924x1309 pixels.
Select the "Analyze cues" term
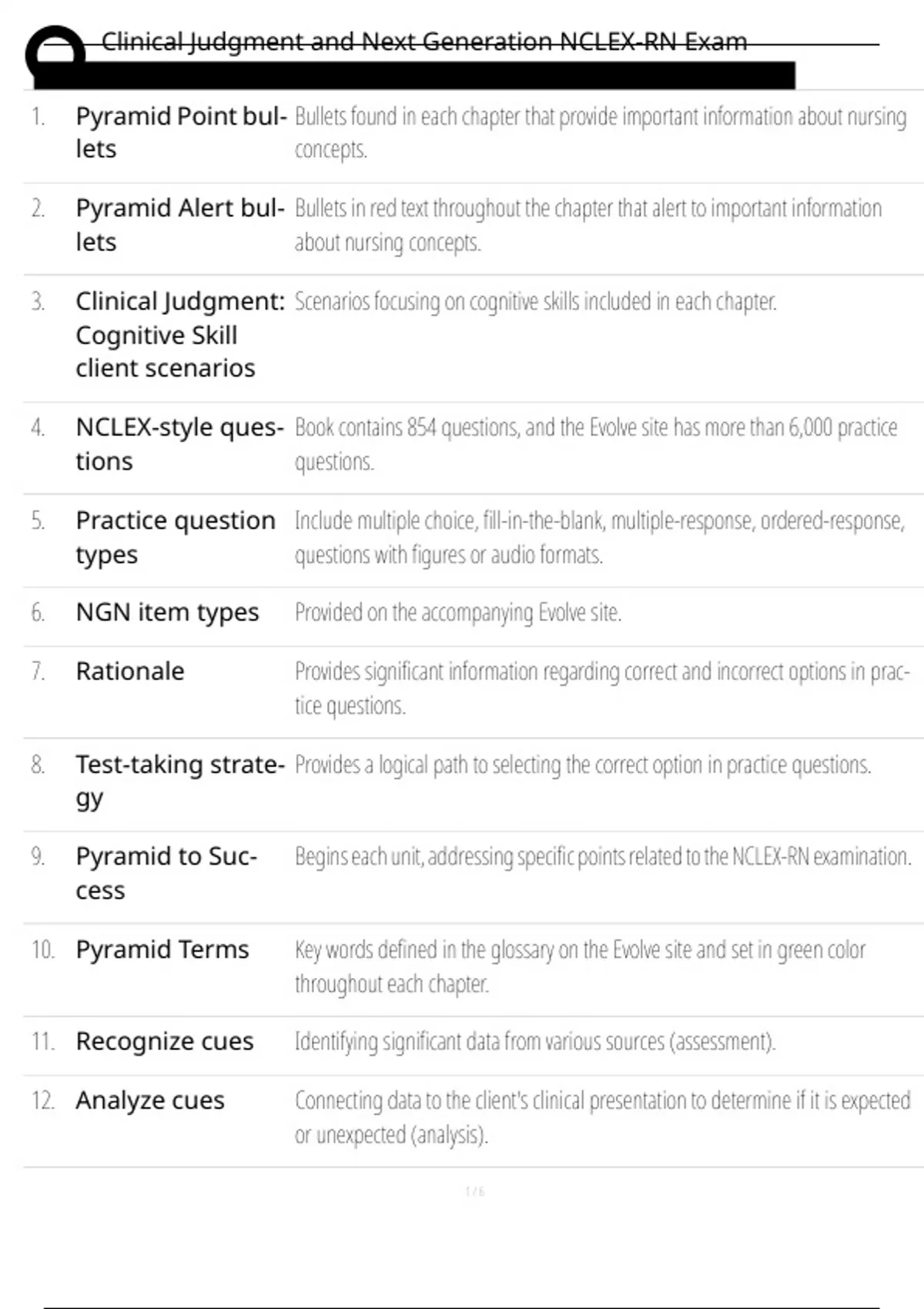pyautogui.click(x=150, y=1100)
